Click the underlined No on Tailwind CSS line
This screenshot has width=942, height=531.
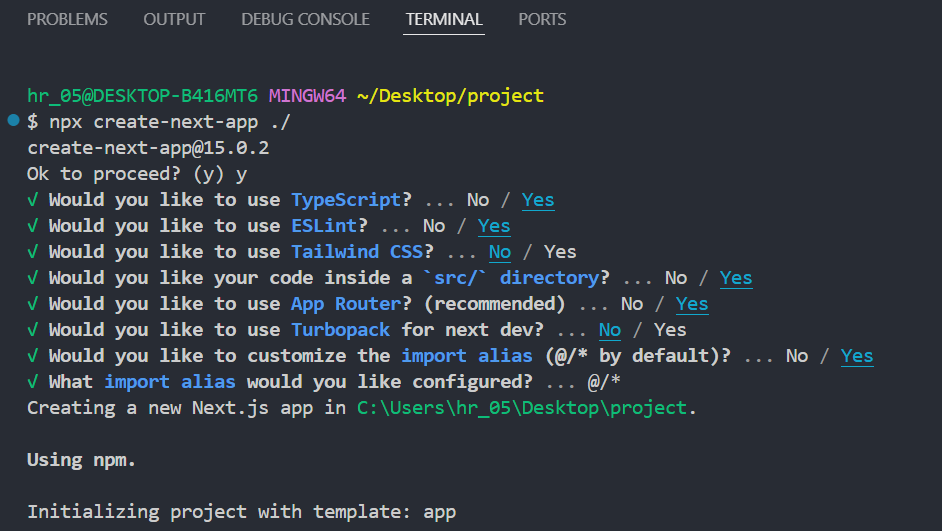[x=500, y=252]
